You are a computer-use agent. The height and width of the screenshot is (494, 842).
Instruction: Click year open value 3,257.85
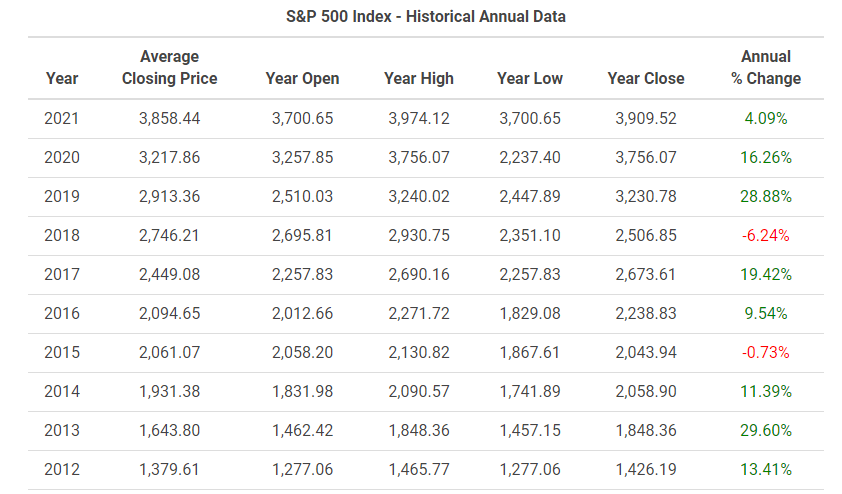point(302,157)
